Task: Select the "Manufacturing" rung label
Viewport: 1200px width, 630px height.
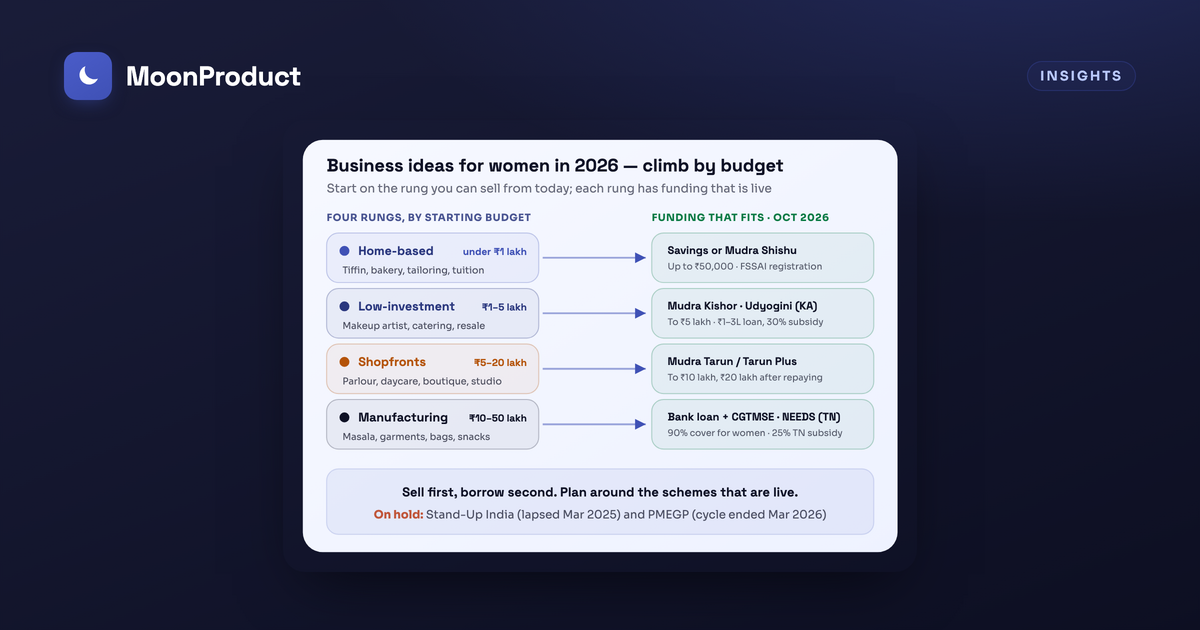Action: [403, 417]
